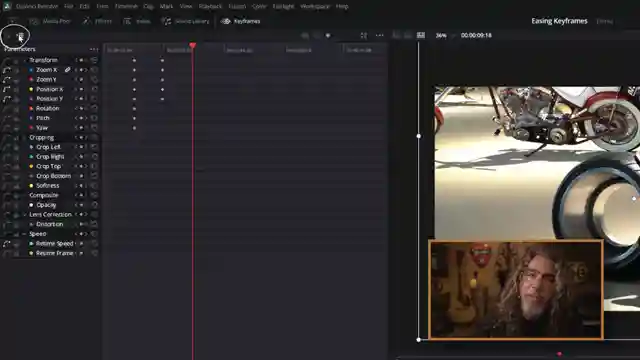Click the add keyframe diamond in keyframes toolbar
Screen dimensions: 640x360
328,36
